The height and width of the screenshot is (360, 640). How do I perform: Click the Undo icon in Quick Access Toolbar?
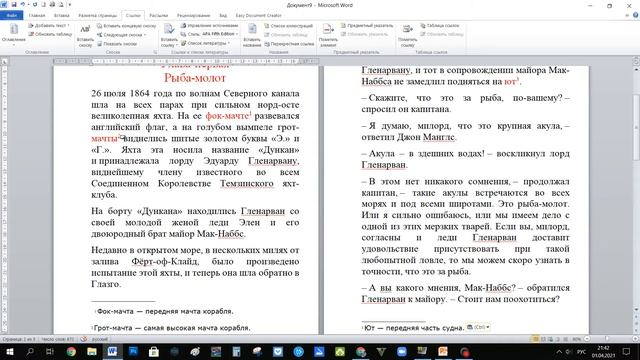tap(23, 4)
